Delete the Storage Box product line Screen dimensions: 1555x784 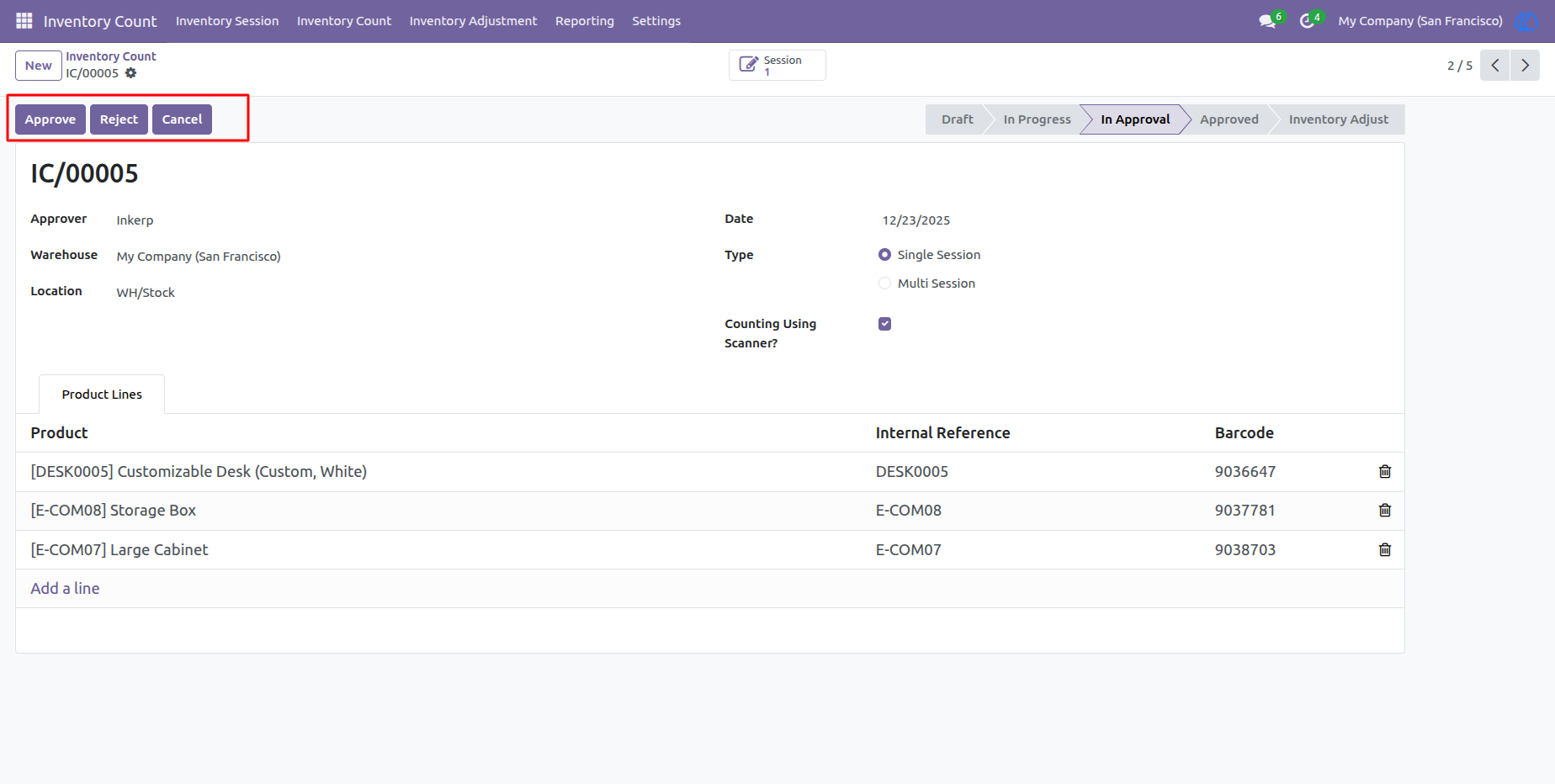[1385, 511]
